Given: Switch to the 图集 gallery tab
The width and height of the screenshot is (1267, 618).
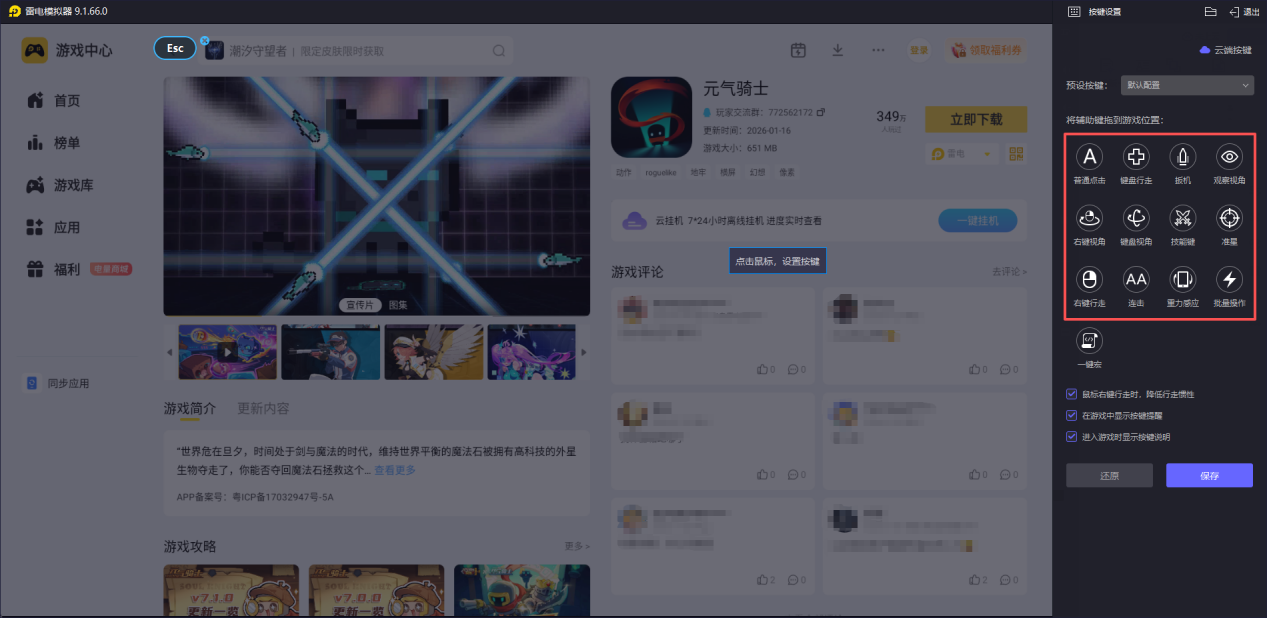Looking at the screenshot, I should (398, 305).
